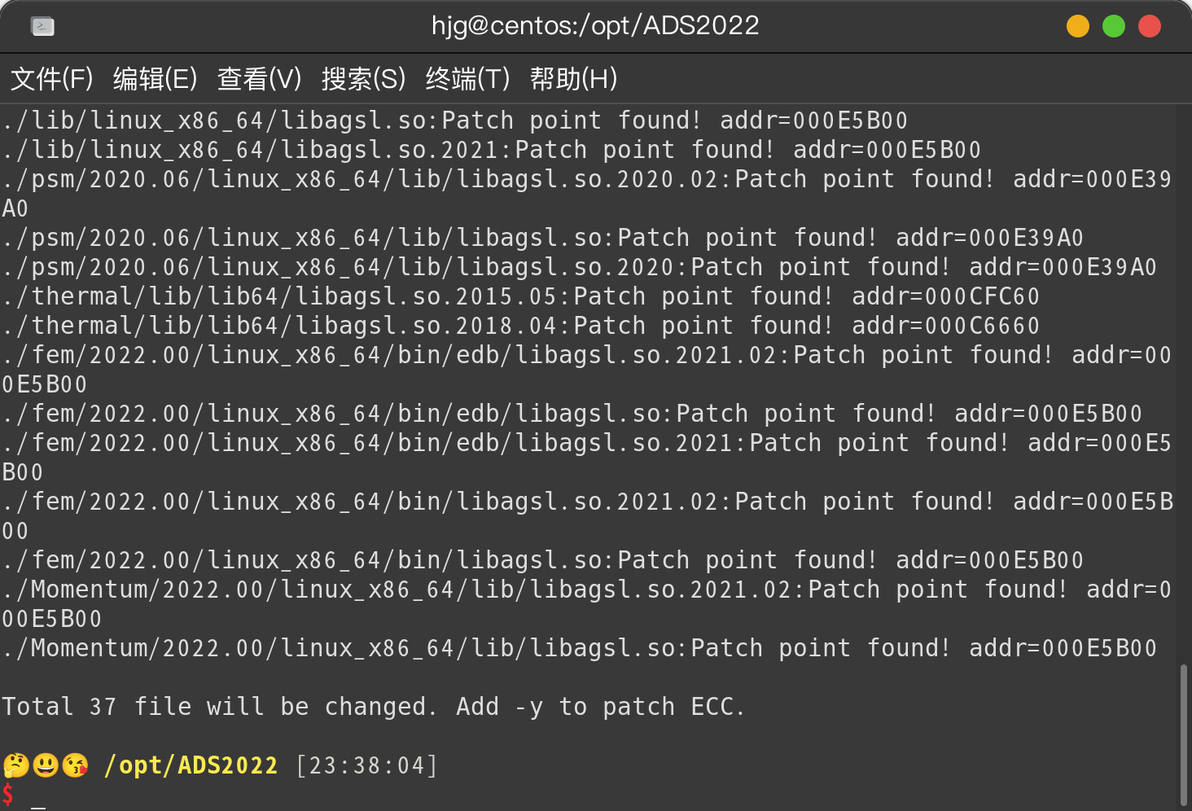Click the yellow minimize window button
Viewport: 1192px width, 811px height.
tap(1078, 26)
